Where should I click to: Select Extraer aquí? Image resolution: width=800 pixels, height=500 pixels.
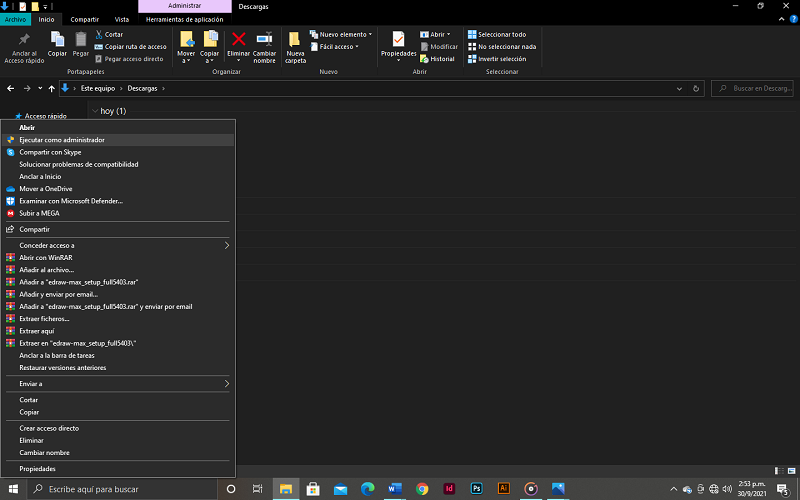tap(118, 331)
